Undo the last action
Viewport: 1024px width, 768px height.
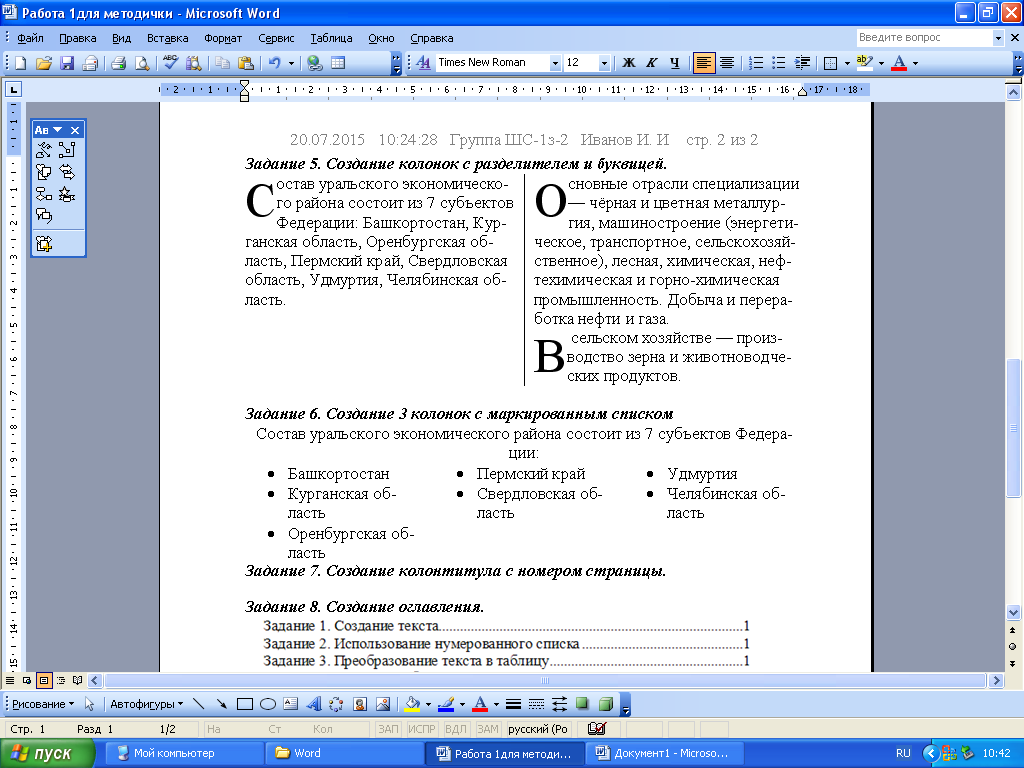(275, 63)
